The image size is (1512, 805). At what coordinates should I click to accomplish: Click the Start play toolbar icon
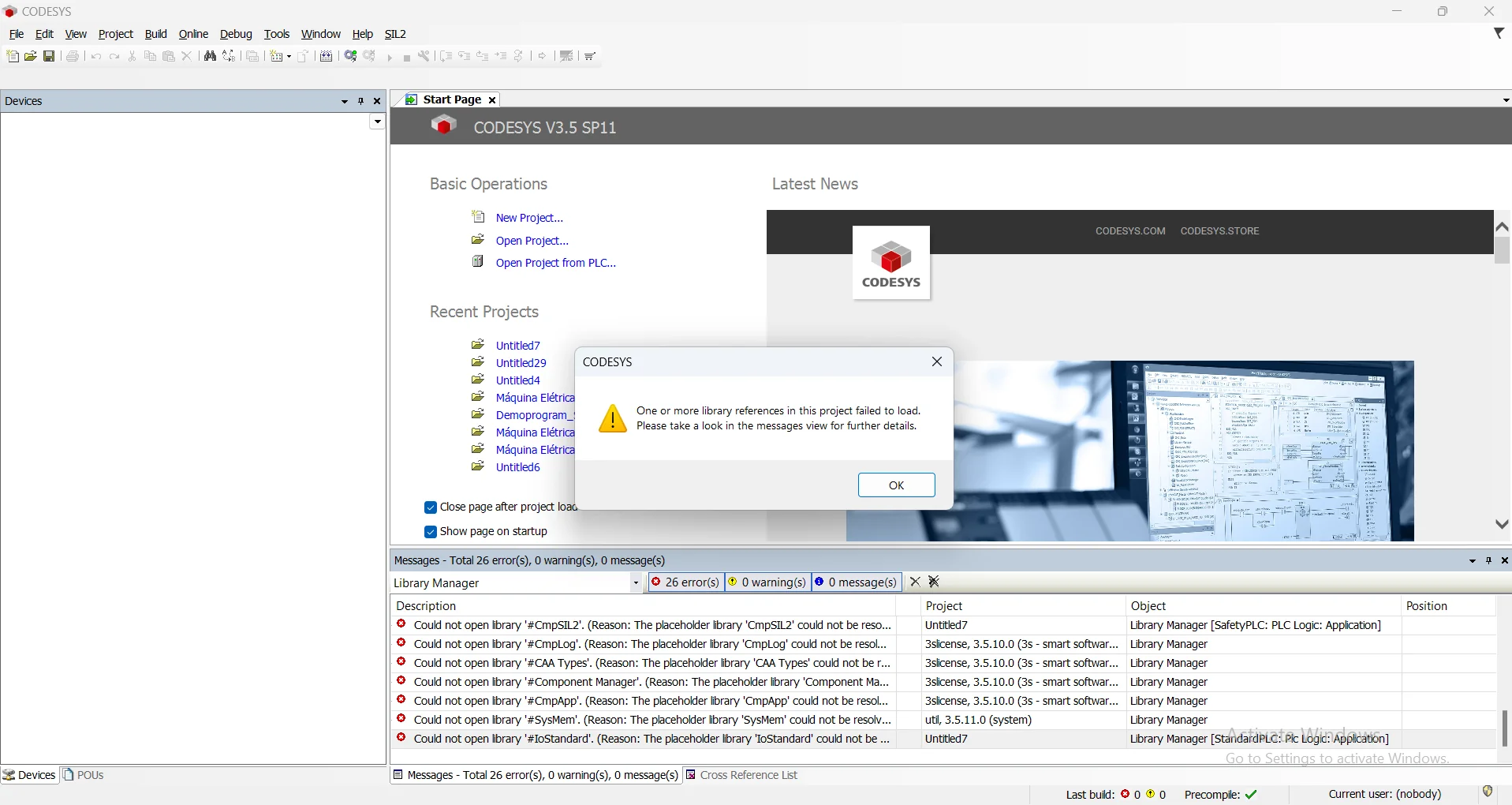tap(390, 57)
